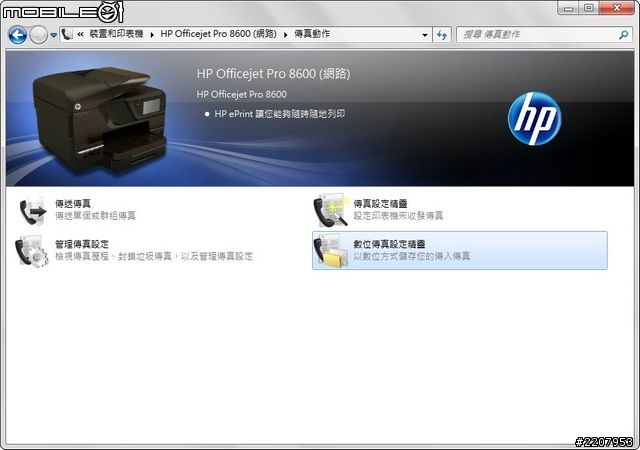The width and height of the screenshot is (640, 450).
Task: Open the address bar history dropdown
Action: pos(425,35)
